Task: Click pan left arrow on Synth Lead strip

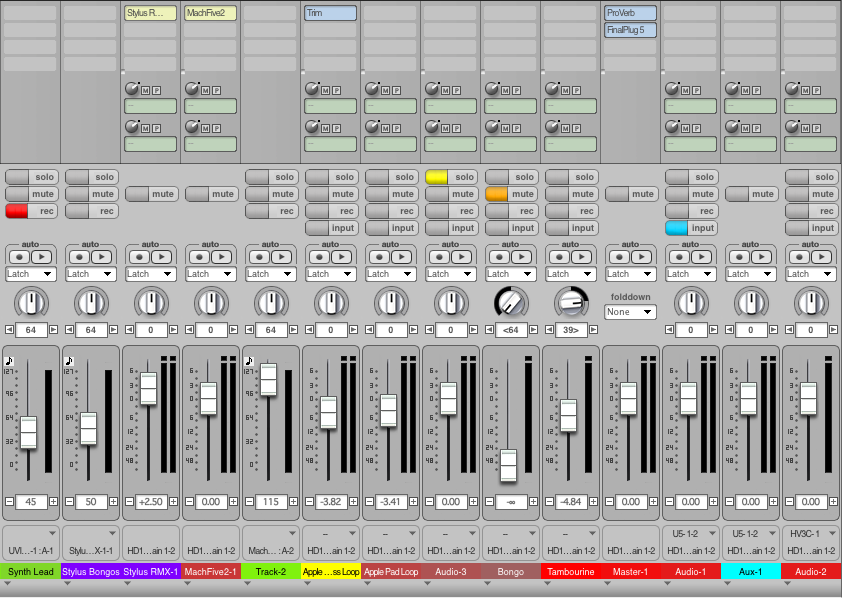Action: coord(9,330)
